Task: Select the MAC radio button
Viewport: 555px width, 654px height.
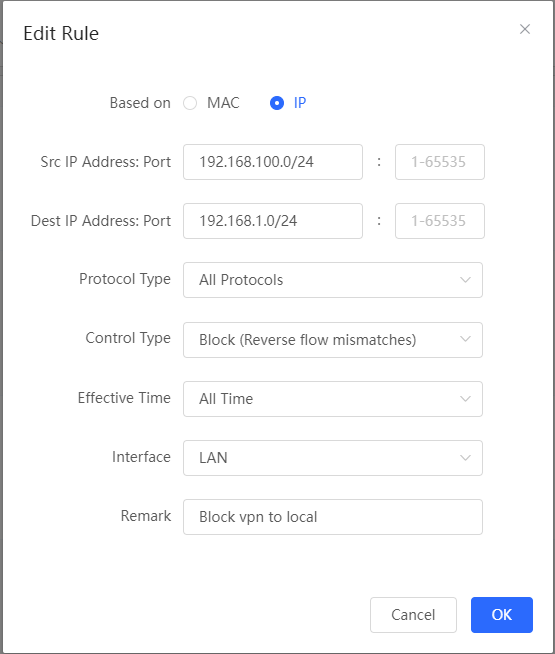Action: click(190, 103)
